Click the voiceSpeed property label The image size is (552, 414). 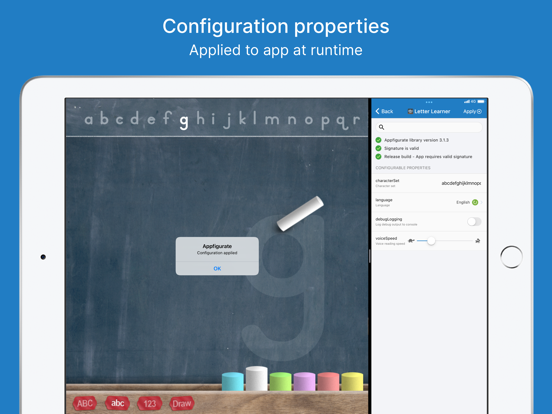(386, 238)
